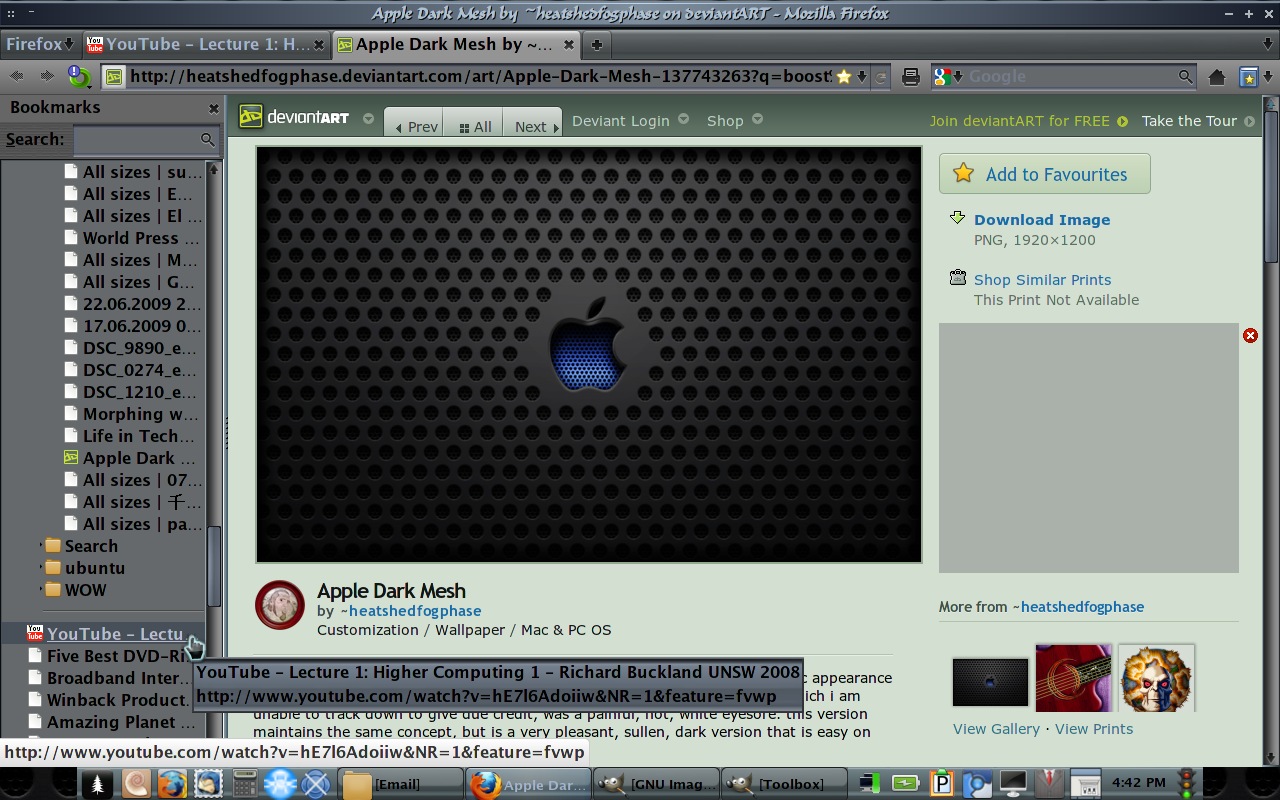This screenshot has width=1280, height=800.
Task: Close the YouTube Lecture 1 tab
Action: pos(319,44)
